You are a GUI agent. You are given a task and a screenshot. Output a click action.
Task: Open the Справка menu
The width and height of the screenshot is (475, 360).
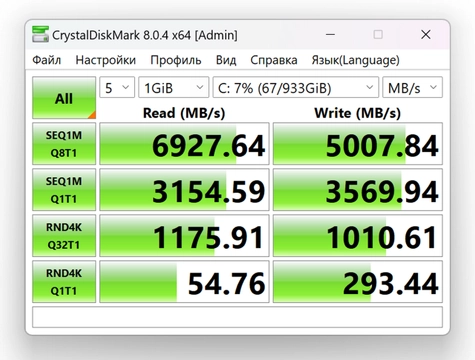(274, 60)
